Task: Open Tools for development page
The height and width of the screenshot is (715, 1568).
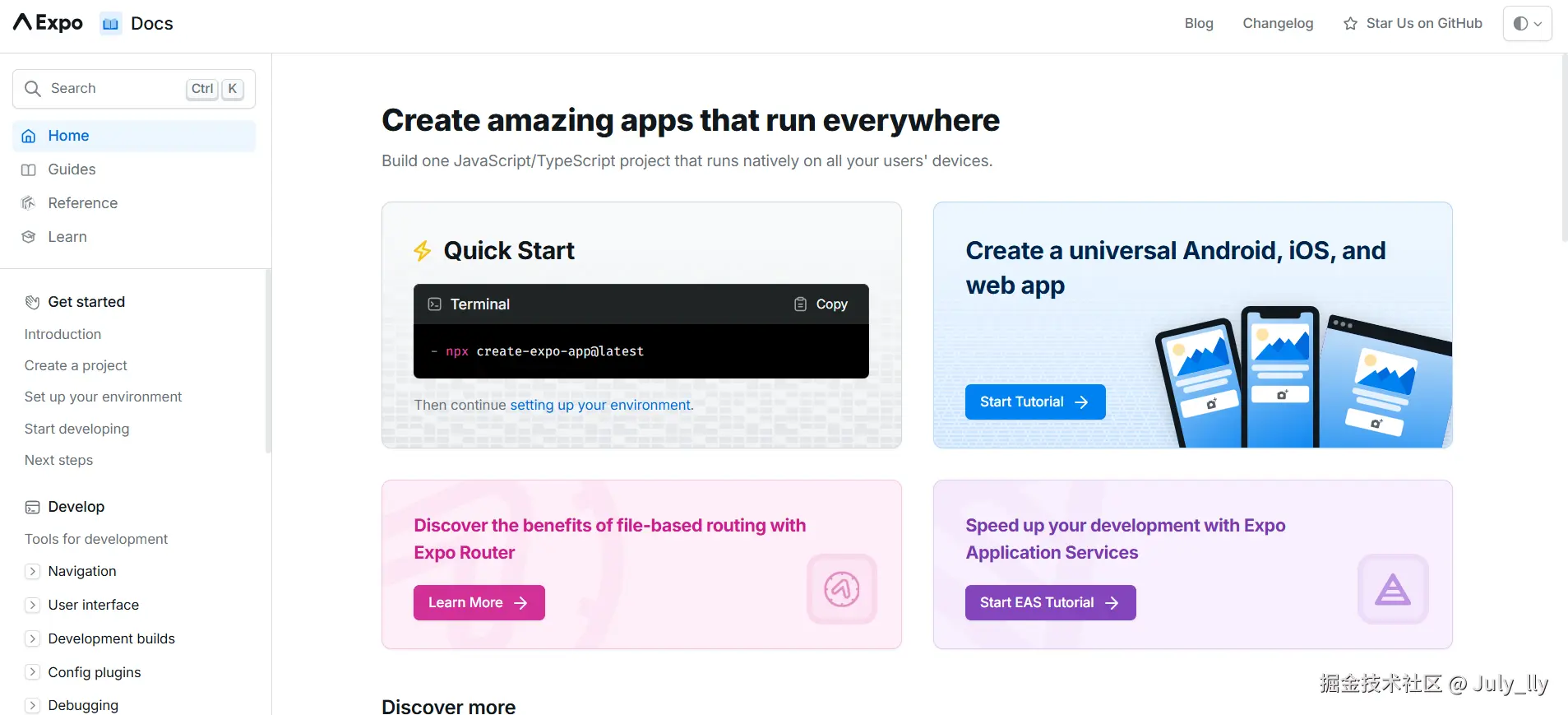Action: tap(96, 539)
